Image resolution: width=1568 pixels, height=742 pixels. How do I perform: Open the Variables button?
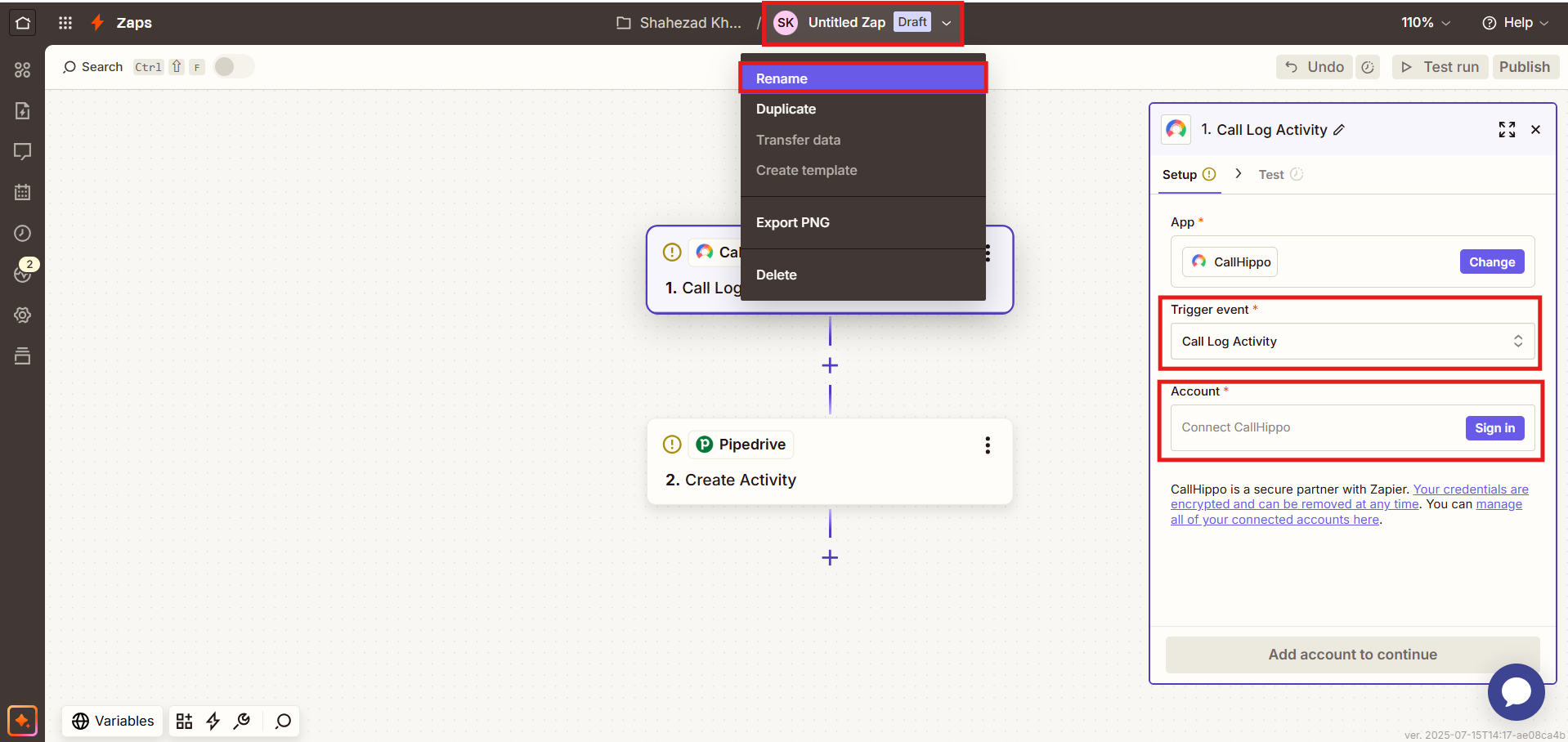pyautogui.click(x=113, y=721)
